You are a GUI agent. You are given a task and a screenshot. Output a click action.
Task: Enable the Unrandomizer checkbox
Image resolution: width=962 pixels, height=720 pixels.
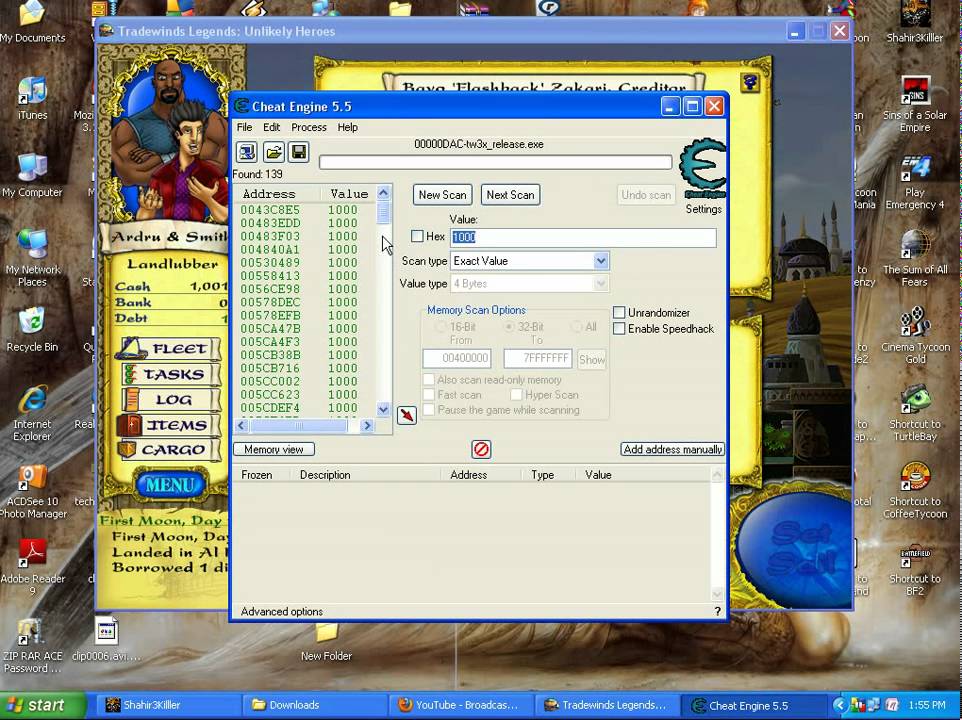[619, 313]
